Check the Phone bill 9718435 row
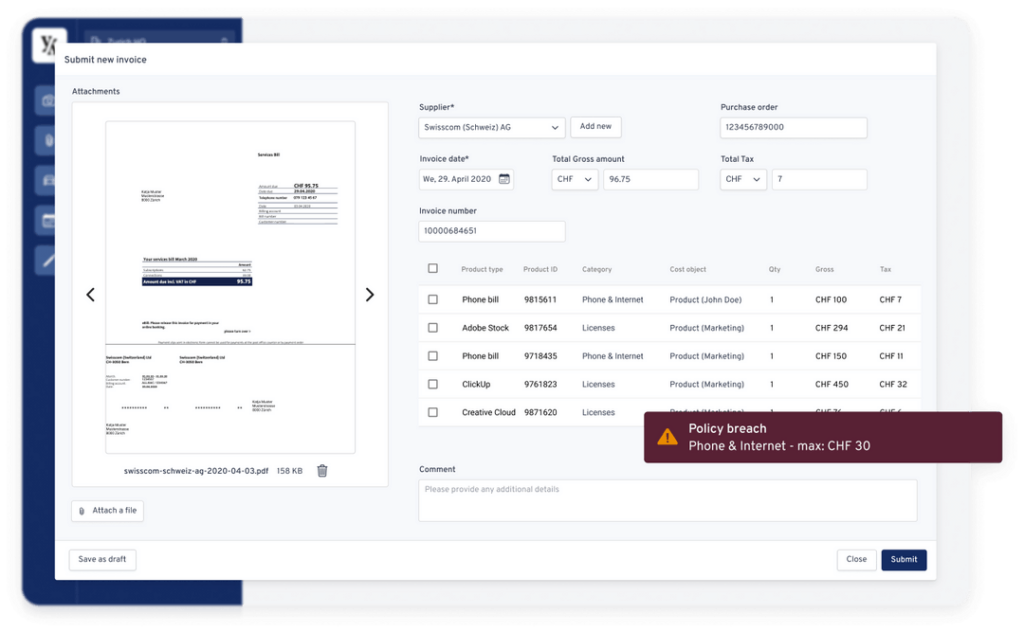 pyautogui.click(x=432, y=356)
